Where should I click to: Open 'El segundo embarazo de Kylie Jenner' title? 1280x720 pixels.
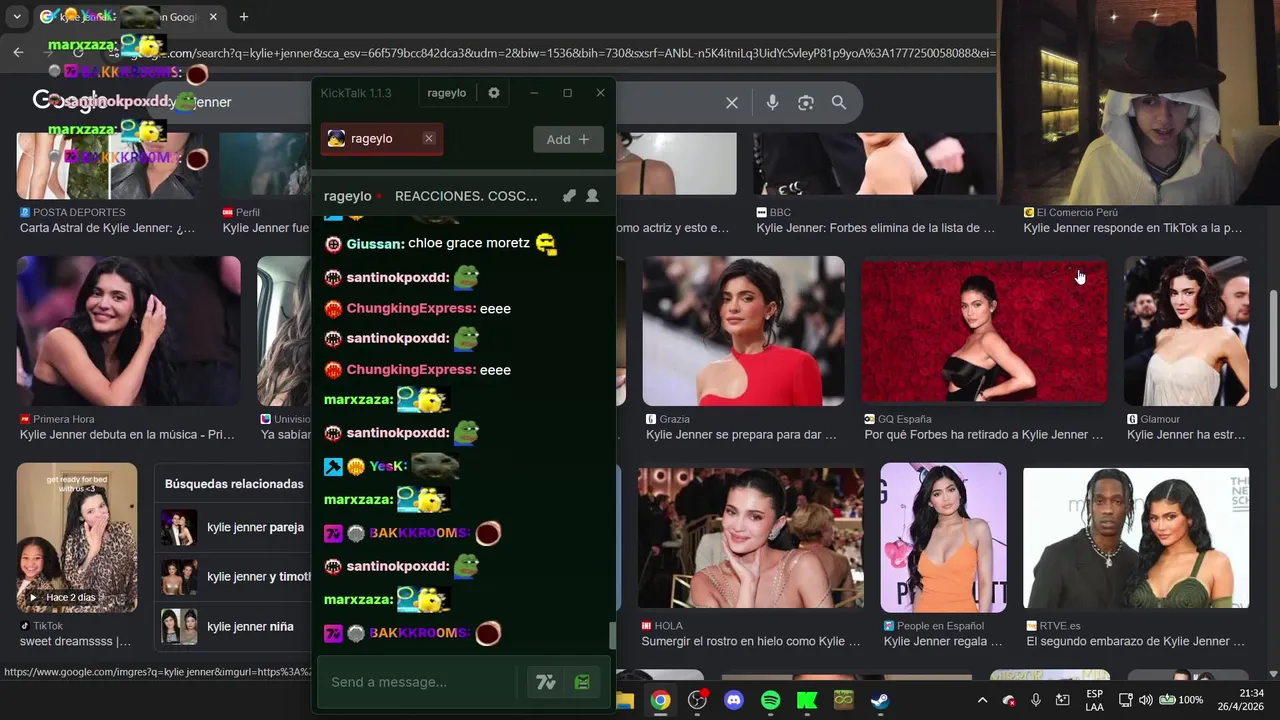(x=1136, y=642)
